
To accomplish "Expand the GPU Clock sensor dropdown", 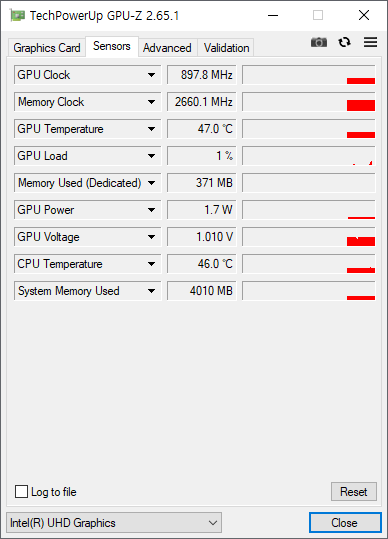I will pyautogui.click(x=151, y=75).
